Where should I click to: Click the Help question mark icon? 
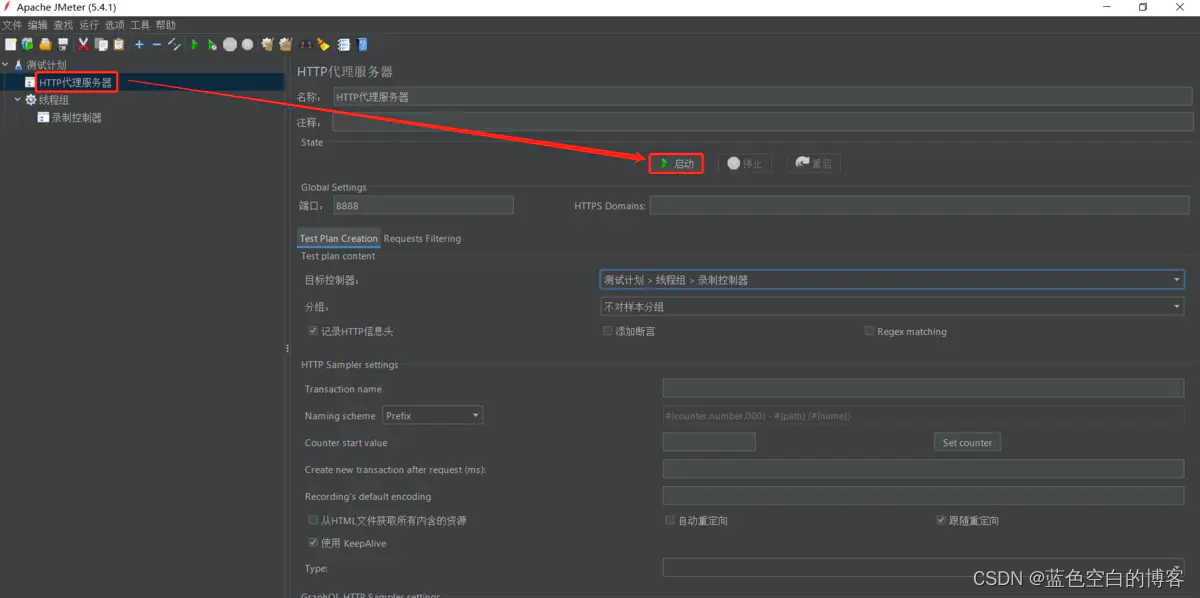[x=362, y=44]
